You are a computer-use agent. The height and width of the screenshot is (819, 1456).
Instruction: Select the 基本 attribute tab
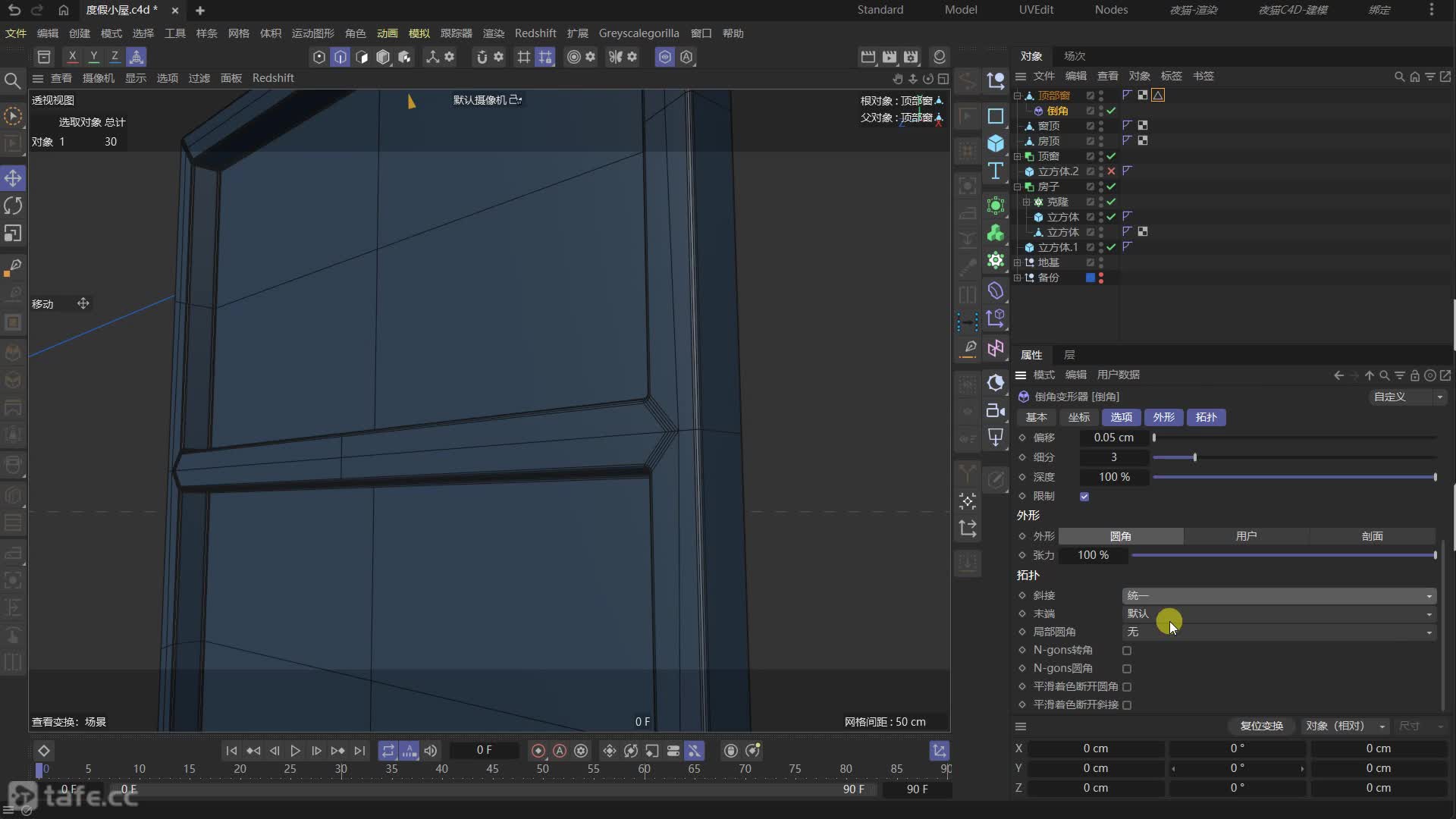point(1036,418)
